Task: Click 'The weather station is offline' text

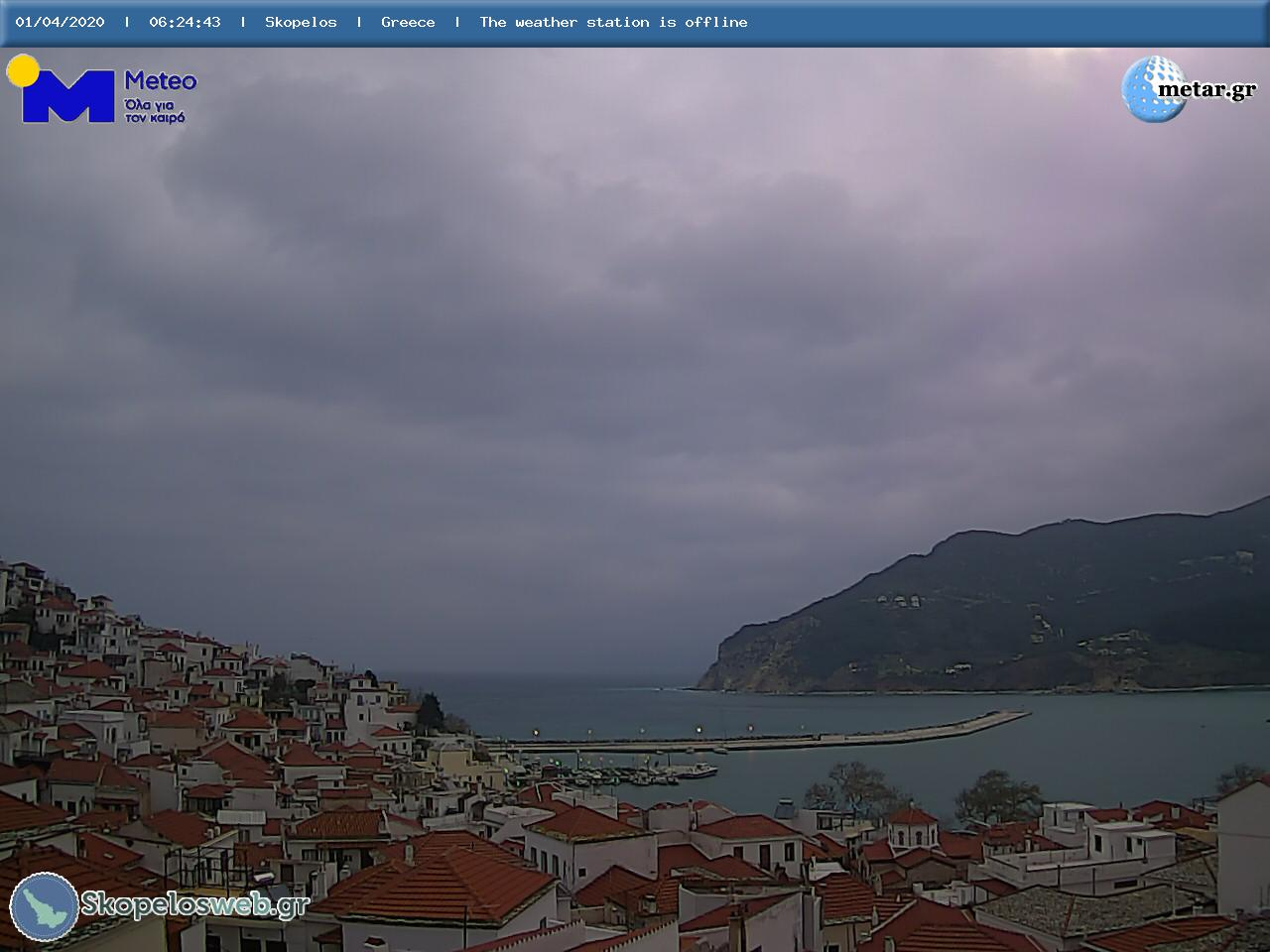Action: coord(613,22)
